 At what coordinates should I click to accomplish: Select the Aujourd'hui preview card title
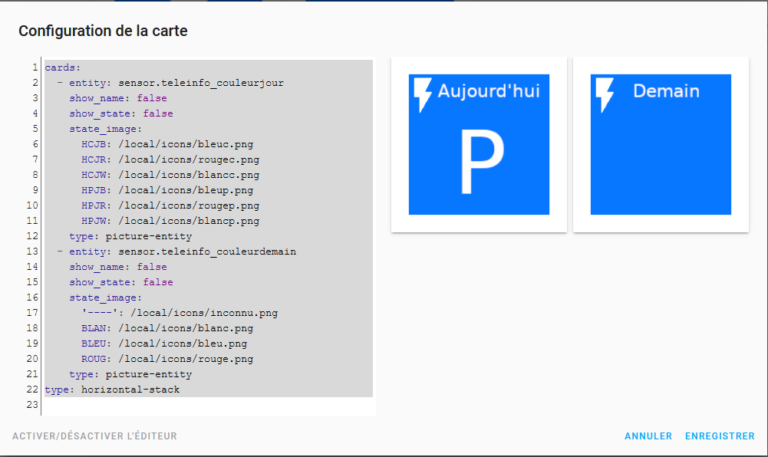[x=489, y=91]
